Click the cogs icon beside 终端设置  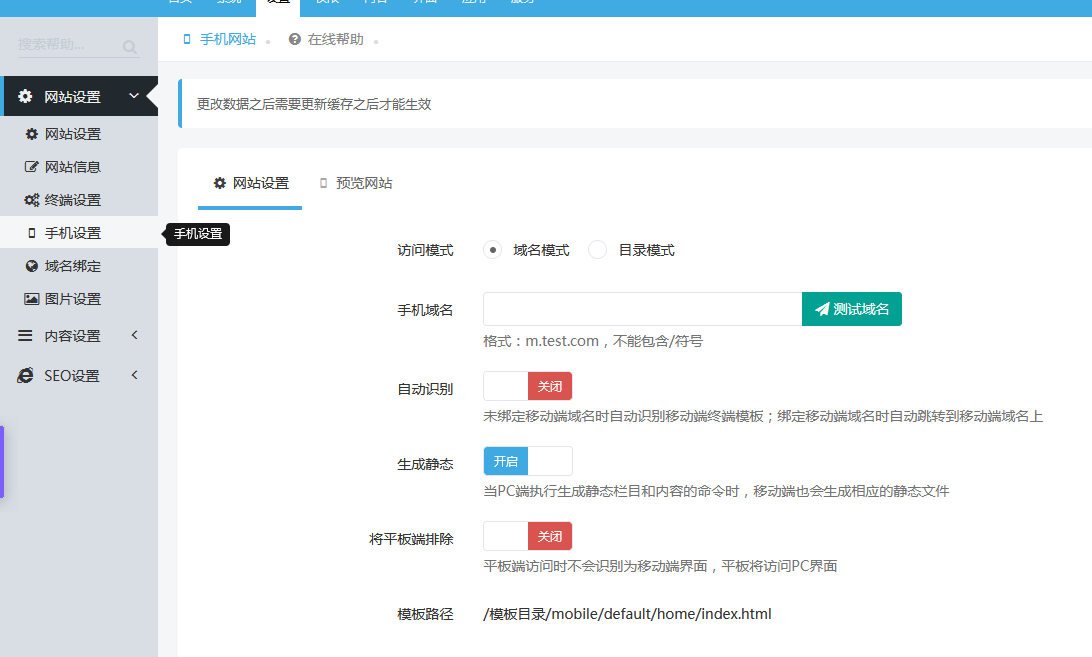[31, 200]
